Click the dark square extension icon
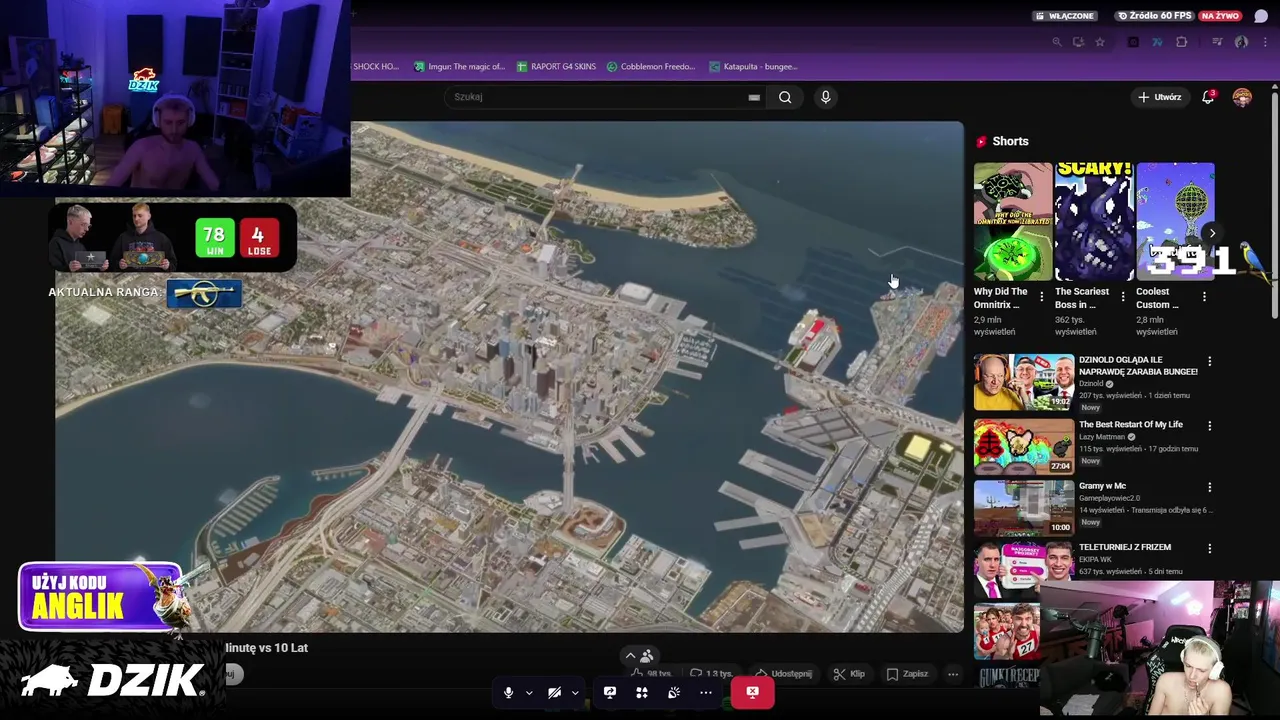Image resolution: width=1280 pixels, height=720 pixels. tap(1133, 42)
